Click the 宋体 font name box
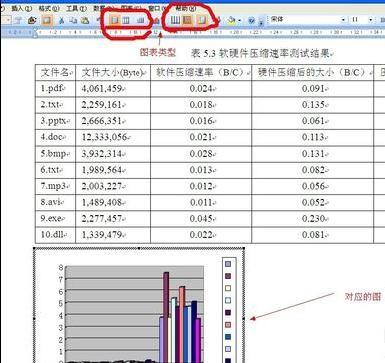 306,20
